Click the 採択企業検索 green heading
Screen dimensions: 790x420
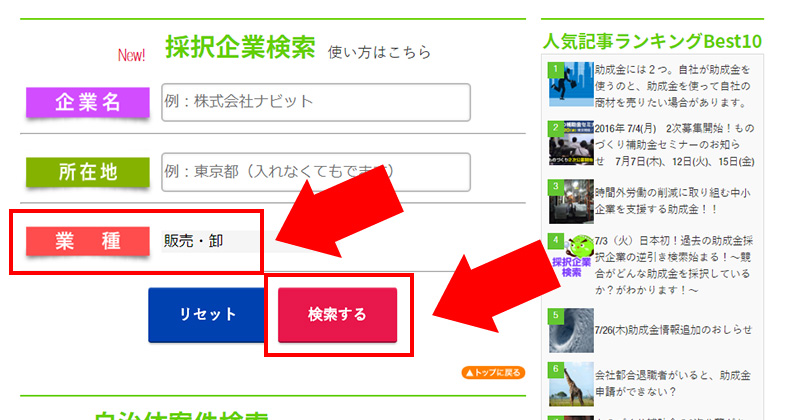pos(240,47)
